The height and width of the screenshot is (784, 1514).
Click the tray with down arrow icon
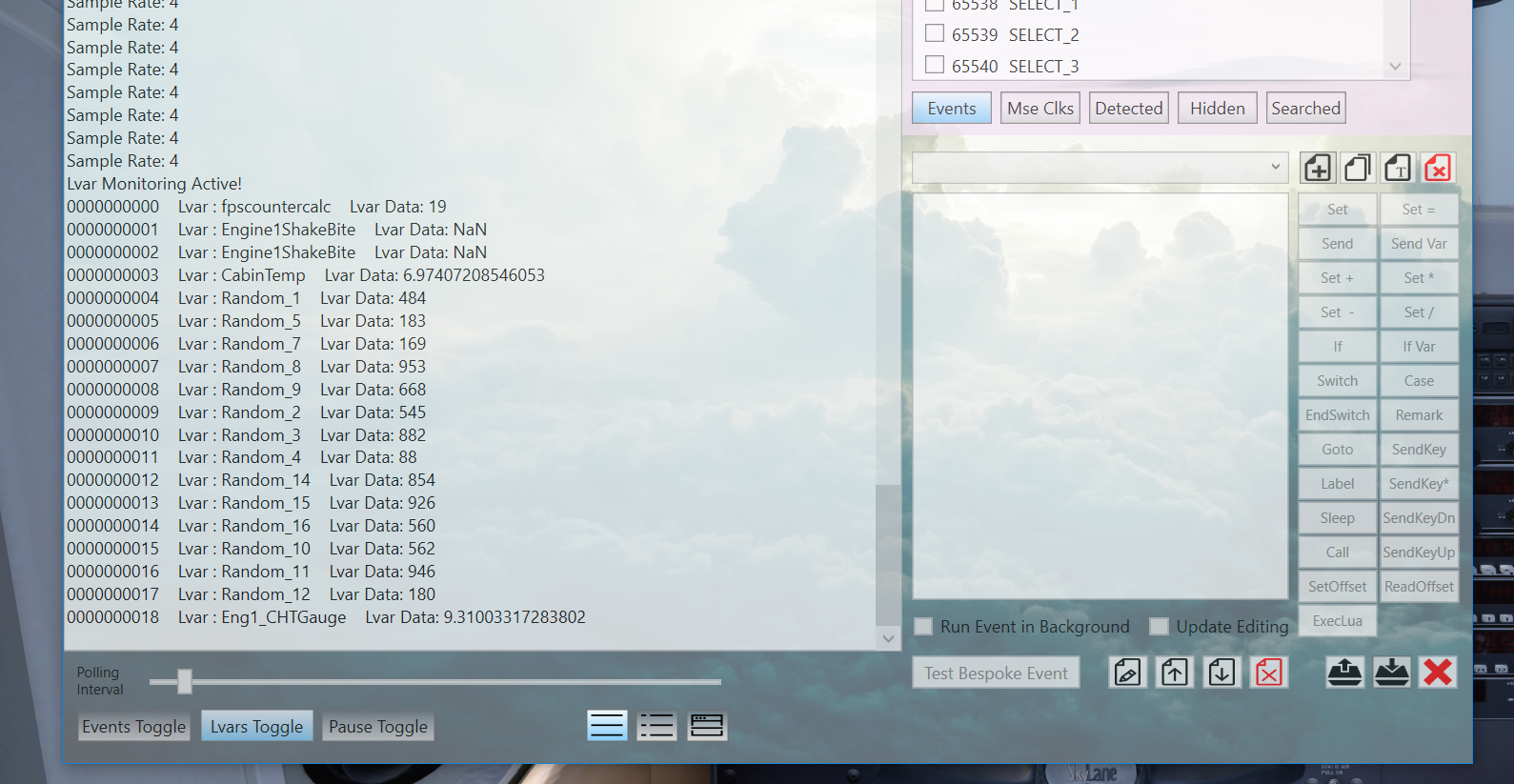coord(1391,673)
